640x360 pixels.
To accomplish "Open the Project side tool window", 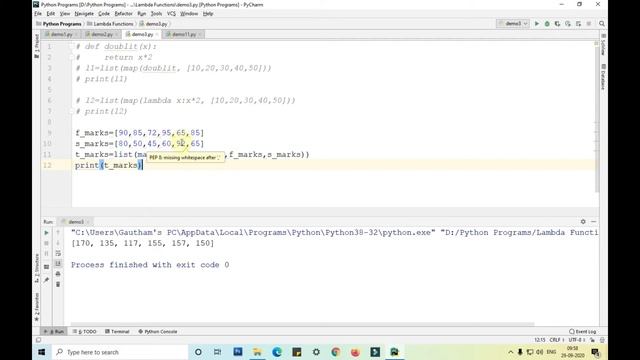I will pos(37,46).
